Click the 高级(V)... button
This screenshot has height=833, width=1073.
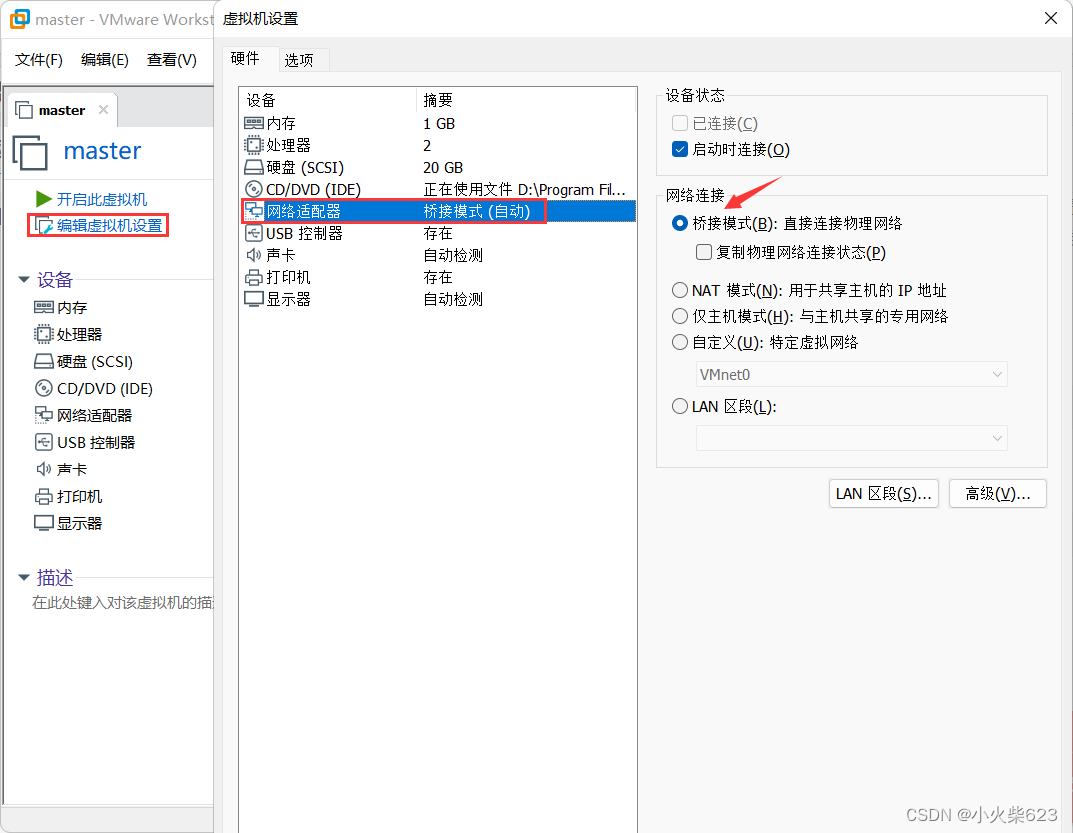pos(998,494)
